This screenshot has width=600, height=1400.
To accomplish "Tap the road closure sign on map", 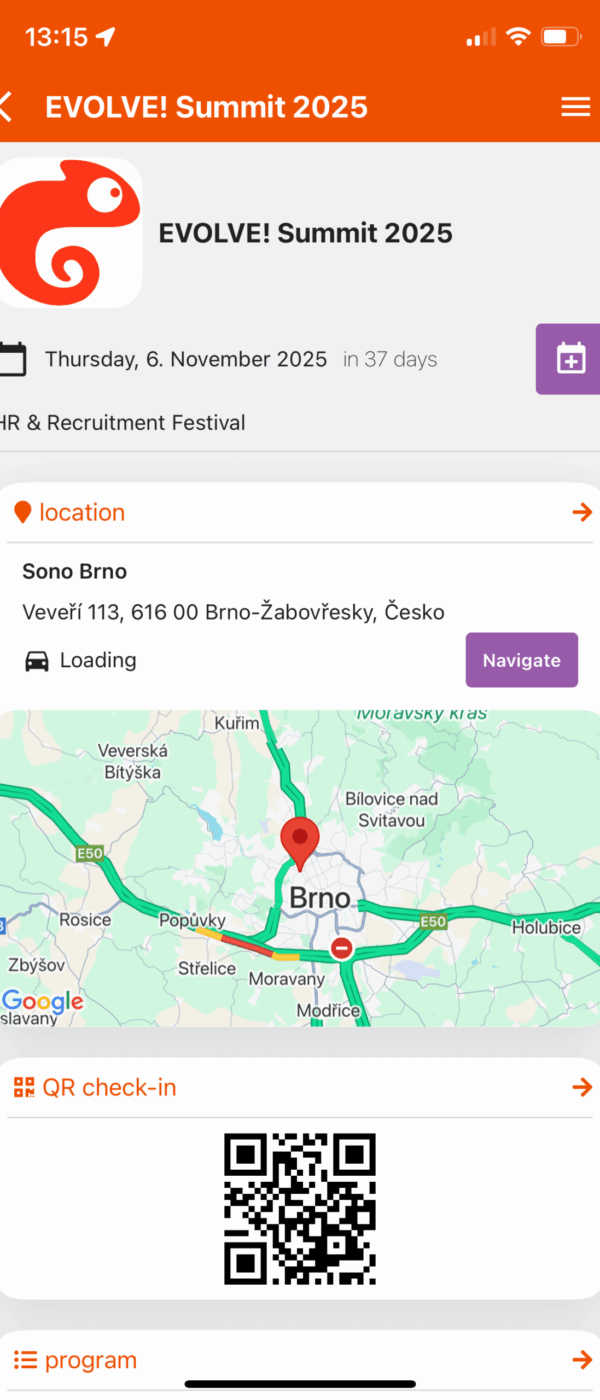I will (x=342, y=946).
